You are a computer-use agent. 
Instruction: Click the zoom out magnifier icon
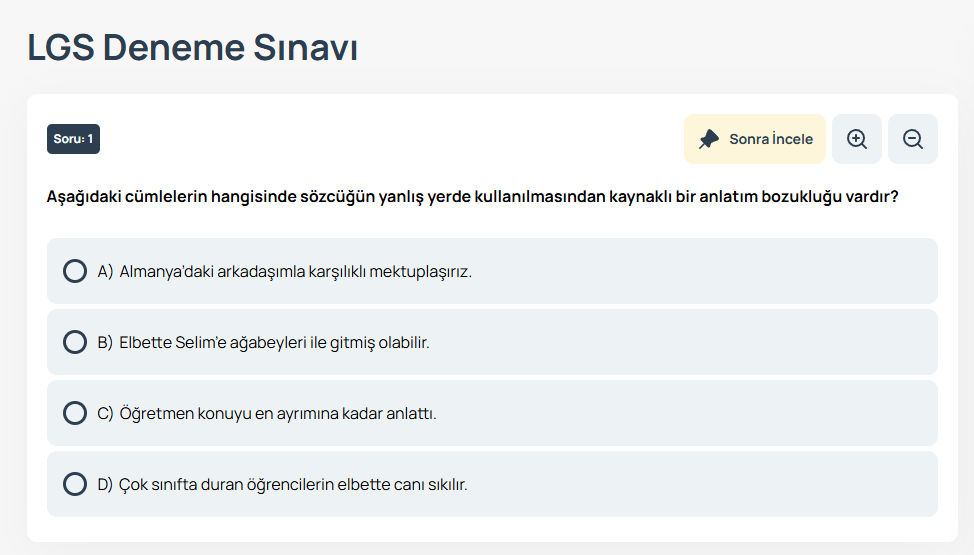(x=913, y=139)
